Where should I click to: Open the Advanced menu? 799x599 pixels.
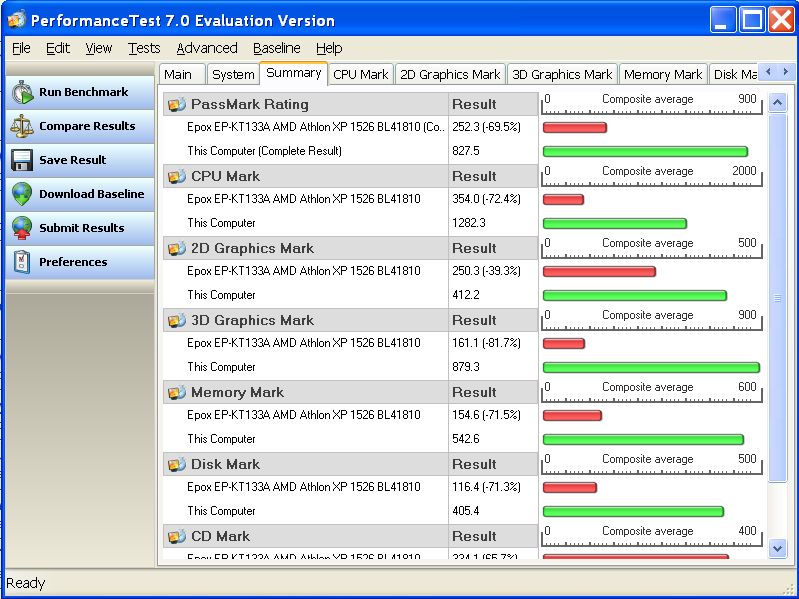pos(207,48)
